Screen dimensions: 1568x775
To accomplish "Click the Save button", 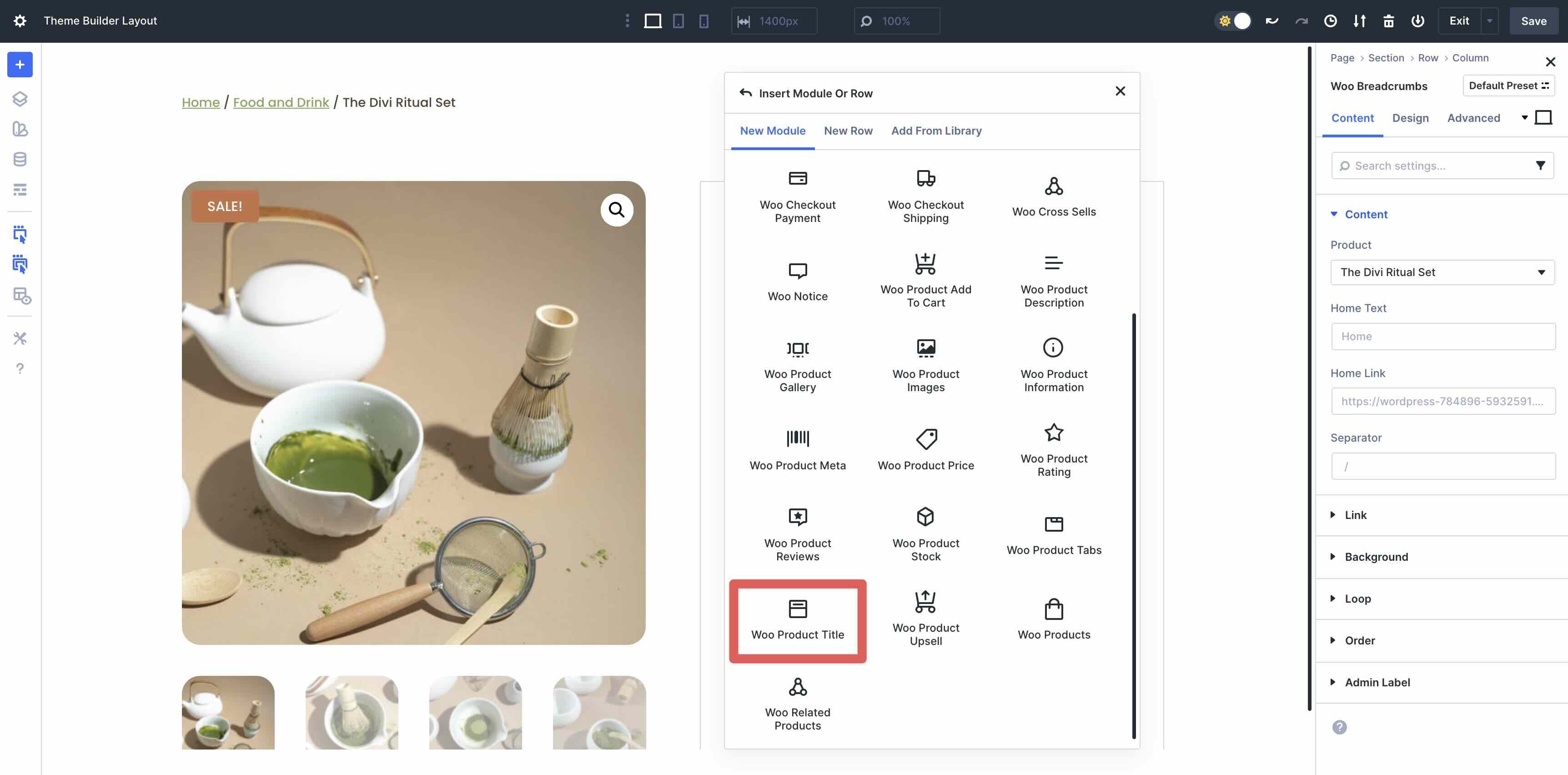I will point(1533,20).
